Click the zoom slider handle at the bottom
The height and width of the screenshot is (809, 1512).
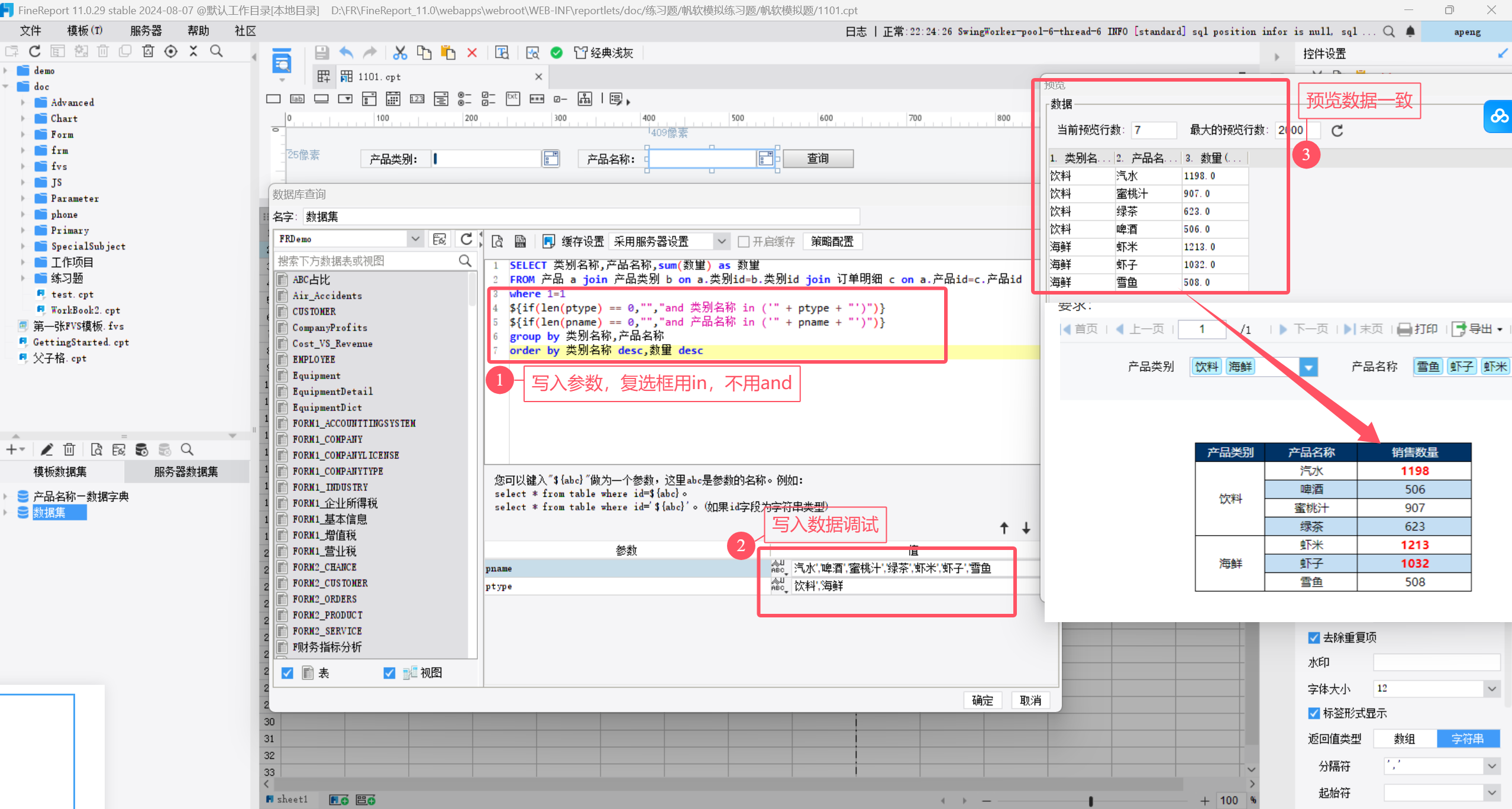point(1090,801)
